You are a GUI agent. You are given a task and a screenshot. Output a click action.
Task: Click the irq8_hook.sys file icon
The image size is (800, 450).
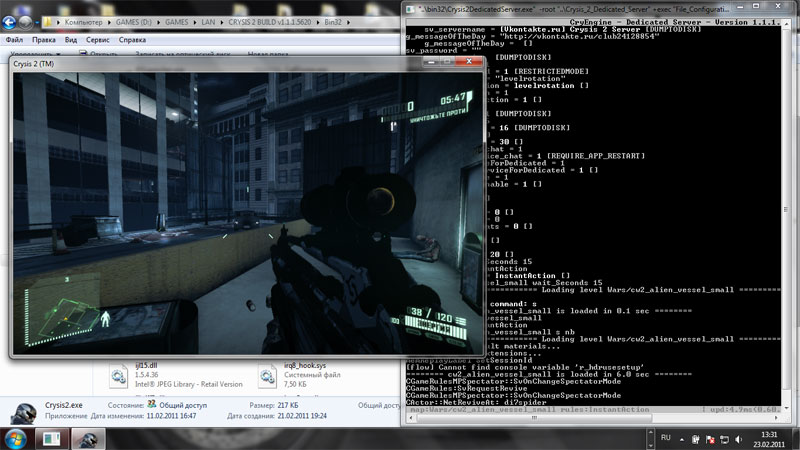268,375
